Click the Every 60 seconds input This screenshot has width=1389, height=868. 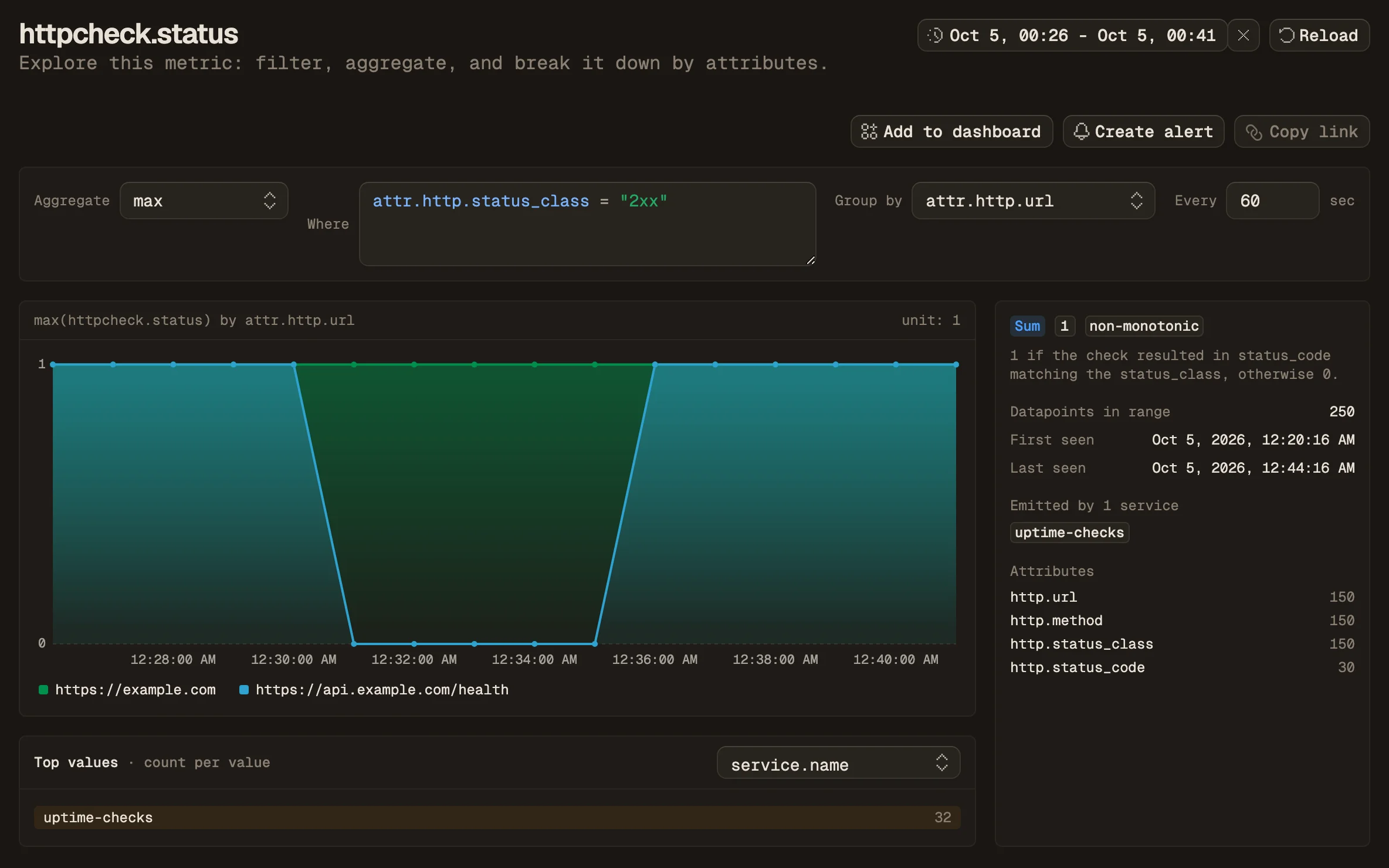coord(1272,201)
